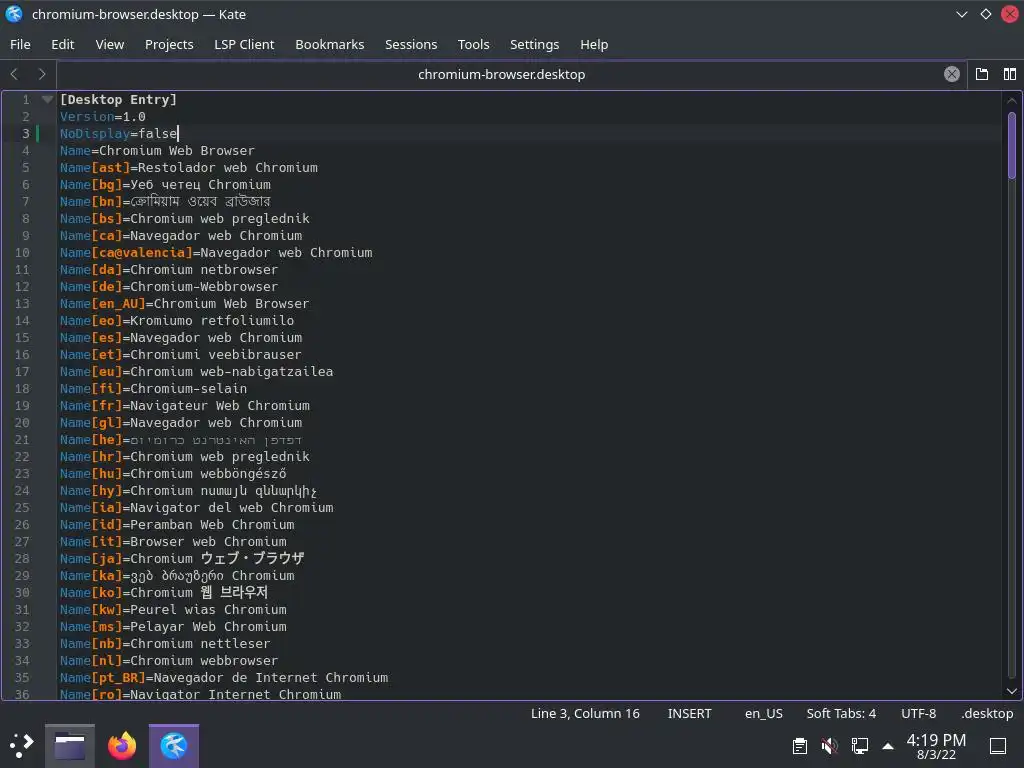Screen dimensions: 1024x768
Task: Click the vertical scrollbar handle
Action: [1012, 145]
